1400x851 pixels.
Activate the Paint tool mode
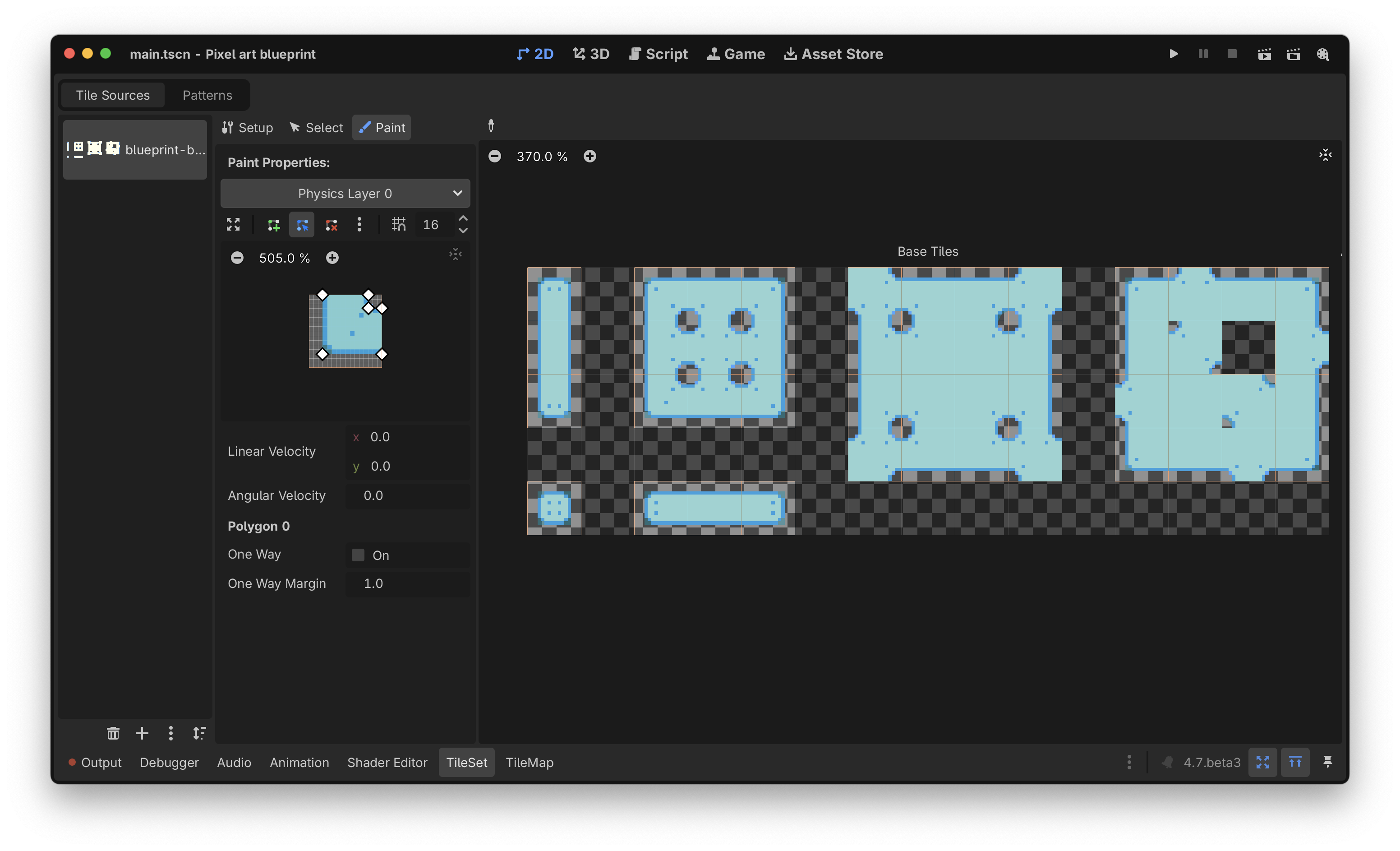coord(382,127)
